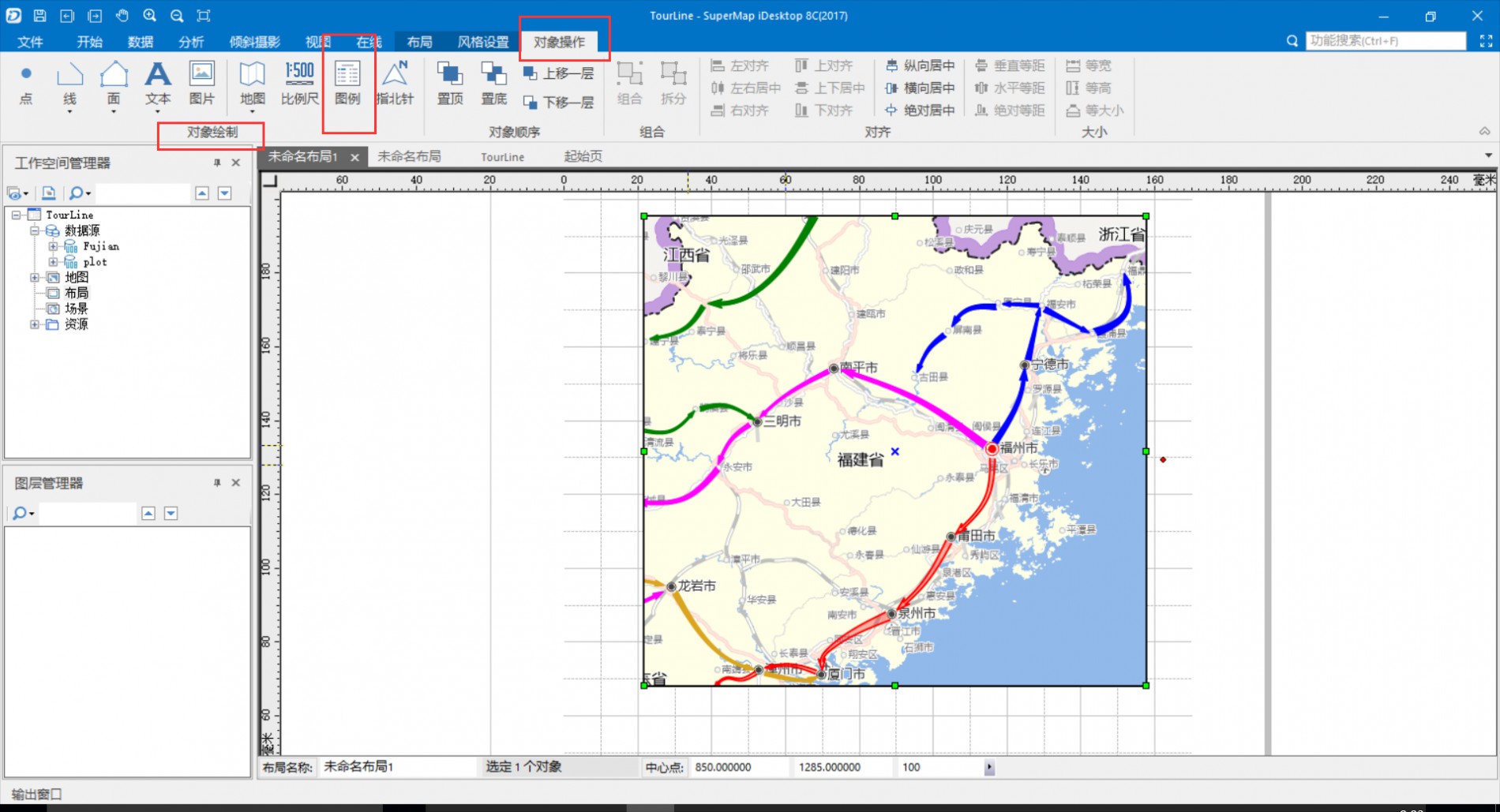
Task: Click the 拆分 ungroup icon
Action: (x=673, y=84)
